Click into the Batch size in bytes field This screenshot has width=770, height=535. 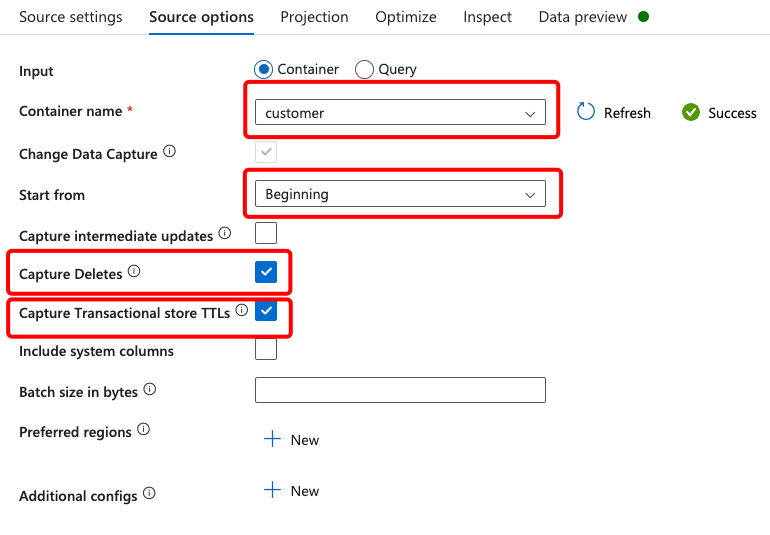[x=400, y=390]
